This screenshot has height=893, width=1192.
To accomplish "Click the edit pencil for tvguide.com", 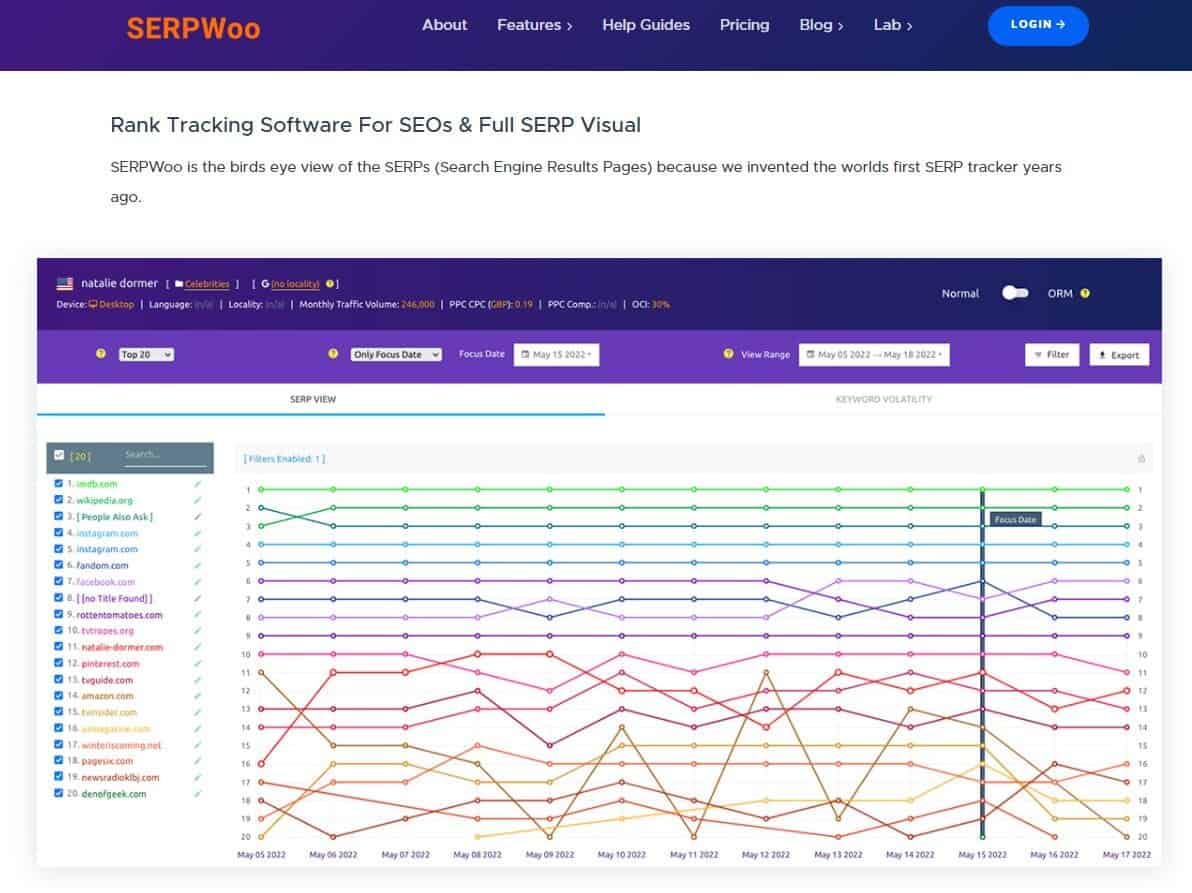I will [x=198, y=679].
